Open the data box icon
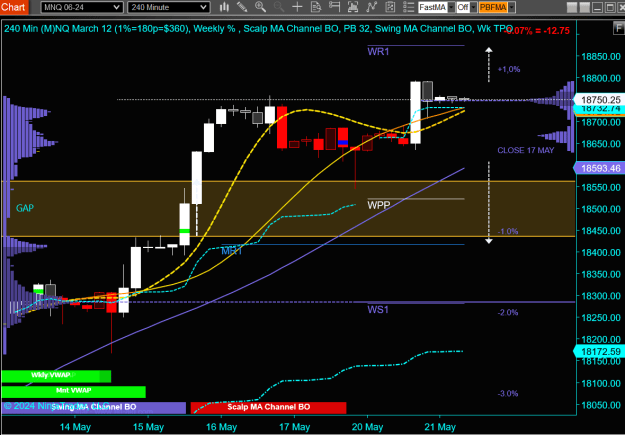 tap(316, 7)
